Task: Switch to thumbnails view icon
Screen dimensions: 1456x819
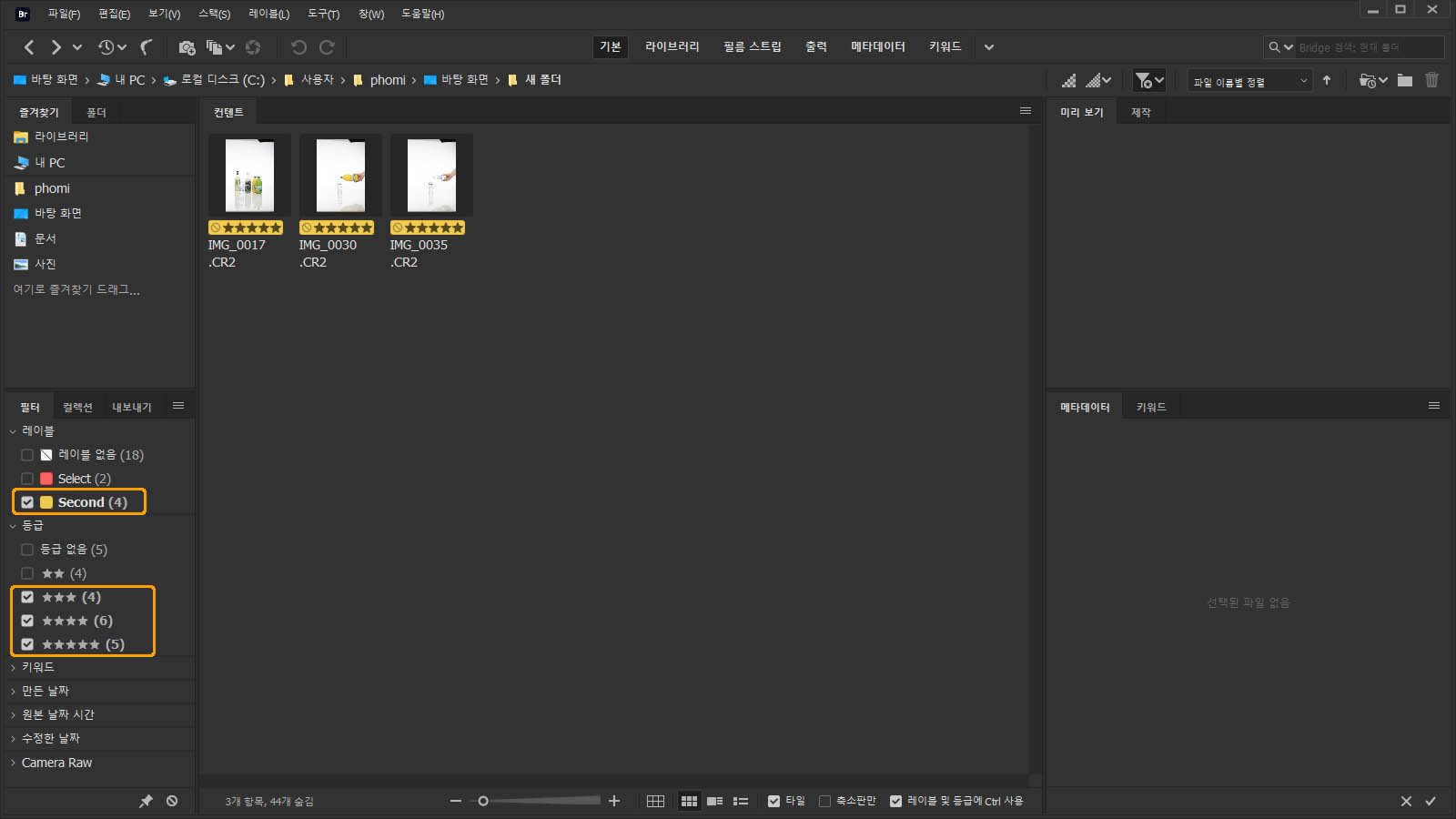Action: click(689, 801)
